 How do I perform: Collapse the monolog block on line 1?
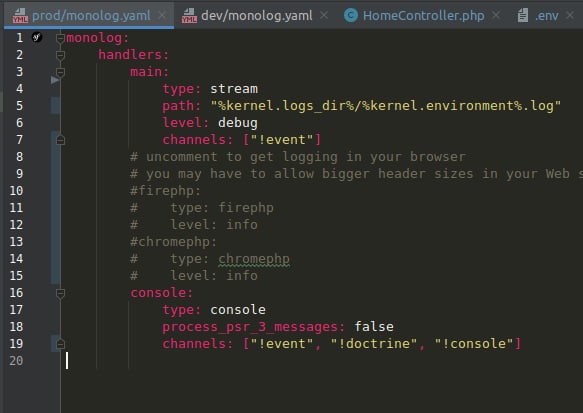click(60, 38)
